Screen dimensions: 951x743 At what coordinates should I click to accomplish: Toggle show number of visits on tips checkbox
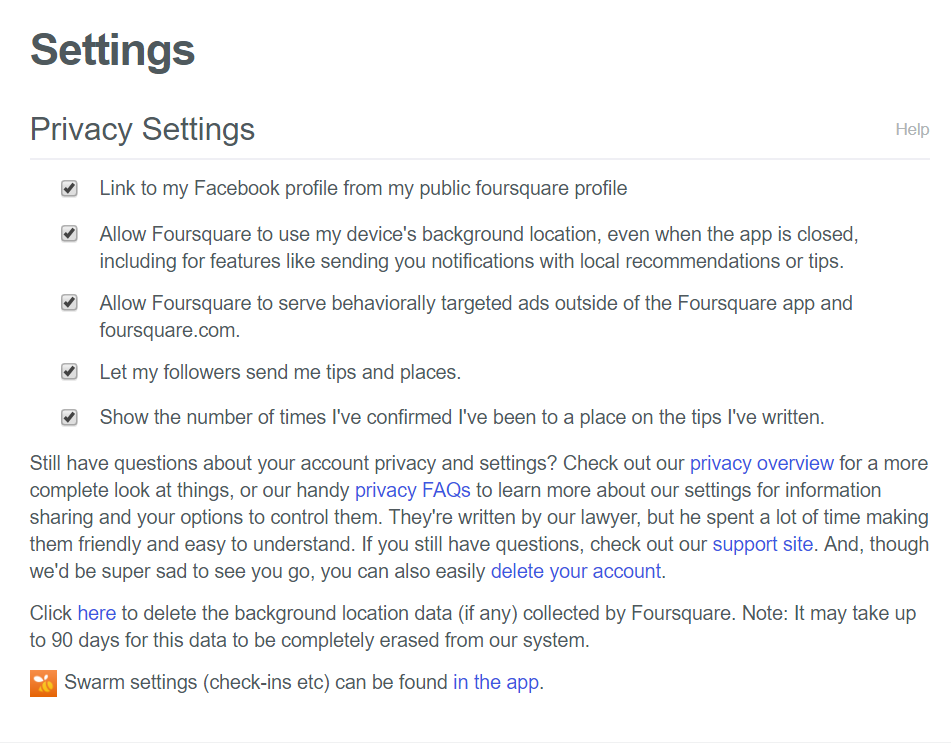(x=69, y=417)
